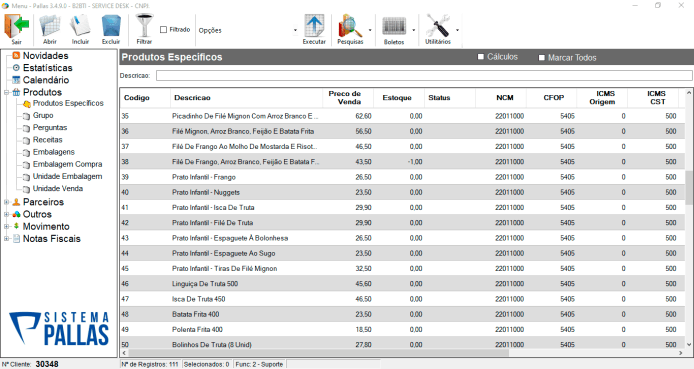
Task: Select Grupo in the Produtos tree
Action: [x=43, y=115]
